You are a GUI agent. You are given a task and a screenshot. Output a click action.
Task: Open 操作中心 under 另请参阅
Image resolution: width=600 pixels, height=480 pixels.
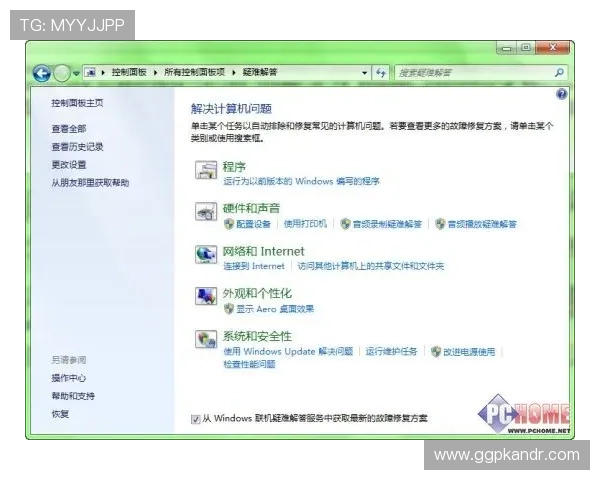pyautogui.click(x=69, y=378)
